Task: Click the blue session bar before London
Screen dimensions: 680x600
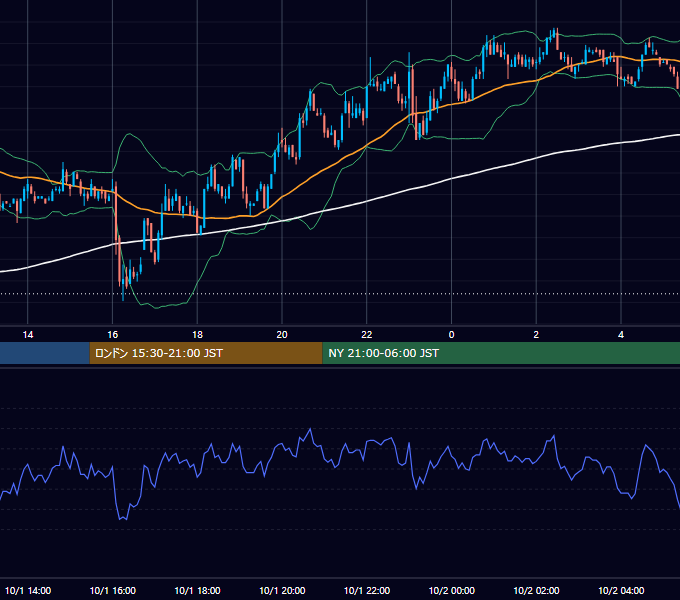Action: click(x=45, y=353)
